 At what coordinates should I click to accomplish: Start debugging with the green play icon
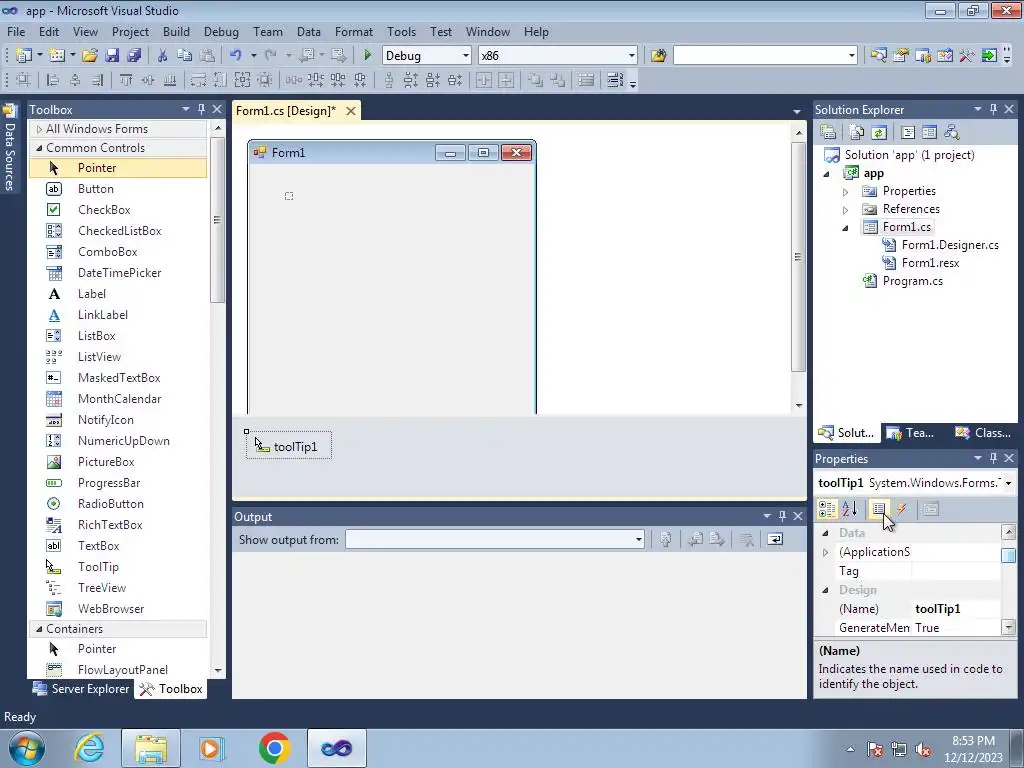[x=367, y=56]
